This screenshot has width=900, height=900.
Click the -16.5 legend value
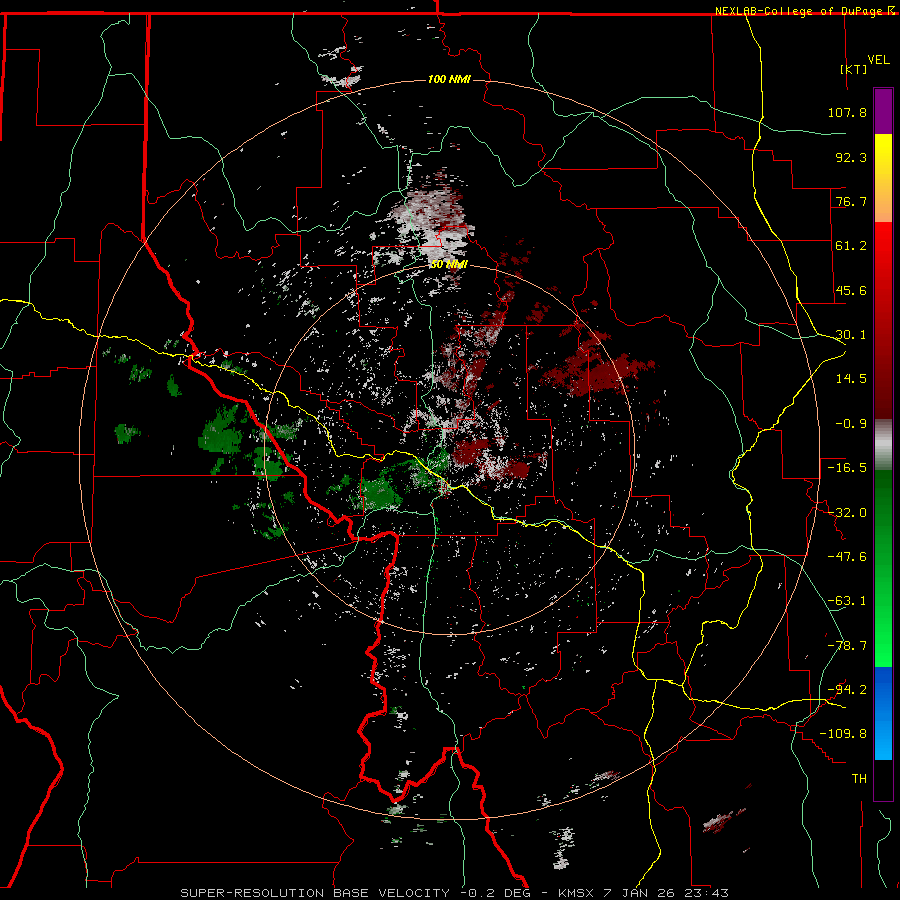[847, 468]
